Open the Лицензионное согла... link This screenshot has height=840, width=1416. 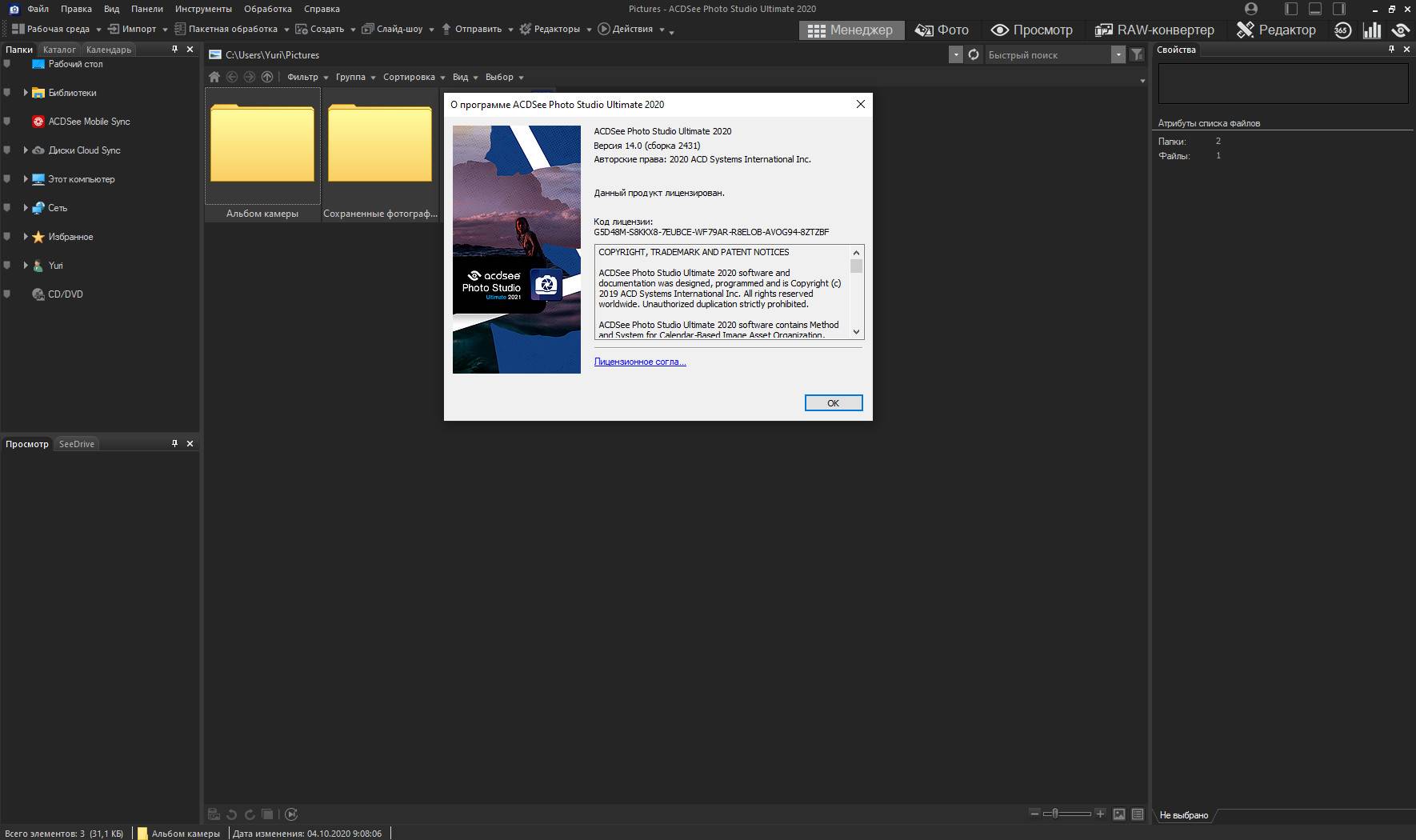pos(640,362)
